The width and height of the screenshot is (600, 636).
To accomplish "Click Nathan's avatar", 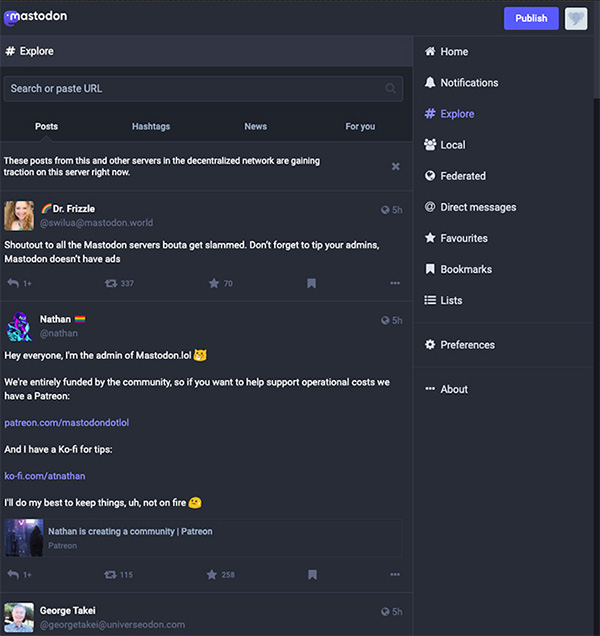I will (19, 327).
